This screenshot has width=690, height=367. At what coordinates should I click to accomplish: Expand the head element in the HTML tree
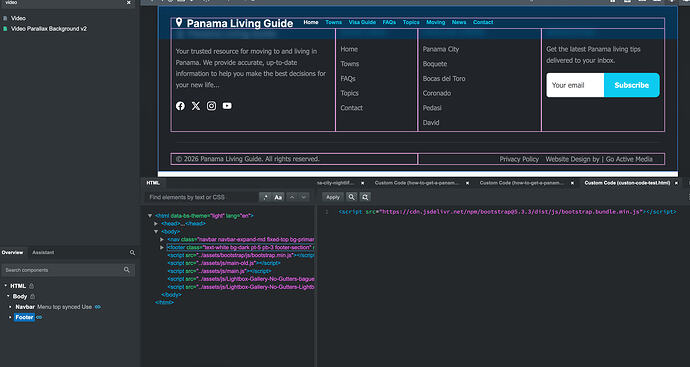(x=156, y=224)
